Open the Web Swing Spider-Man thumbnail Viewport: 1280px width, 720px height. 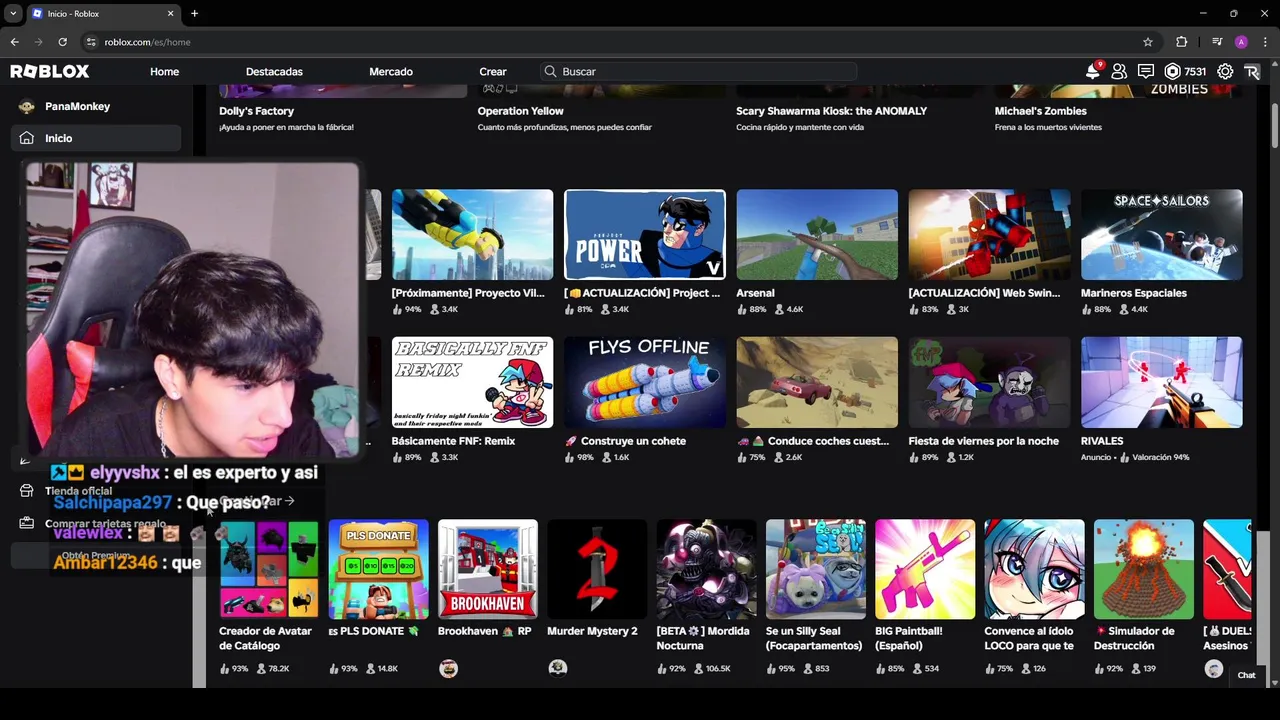(989, 235)
